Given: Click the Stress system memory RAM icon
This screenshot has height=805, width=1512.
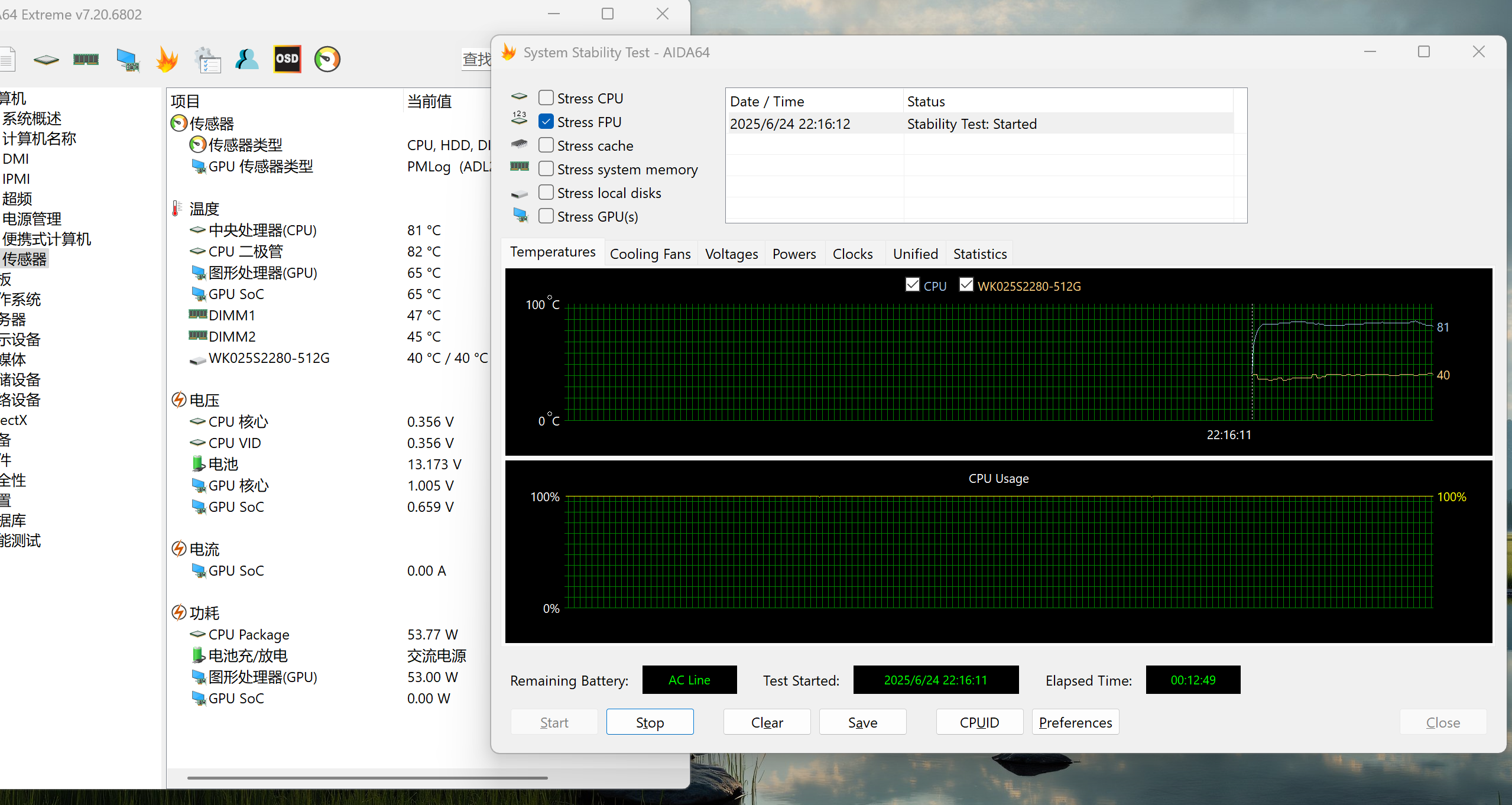Looking at the screenshot, I should point(520,166).
